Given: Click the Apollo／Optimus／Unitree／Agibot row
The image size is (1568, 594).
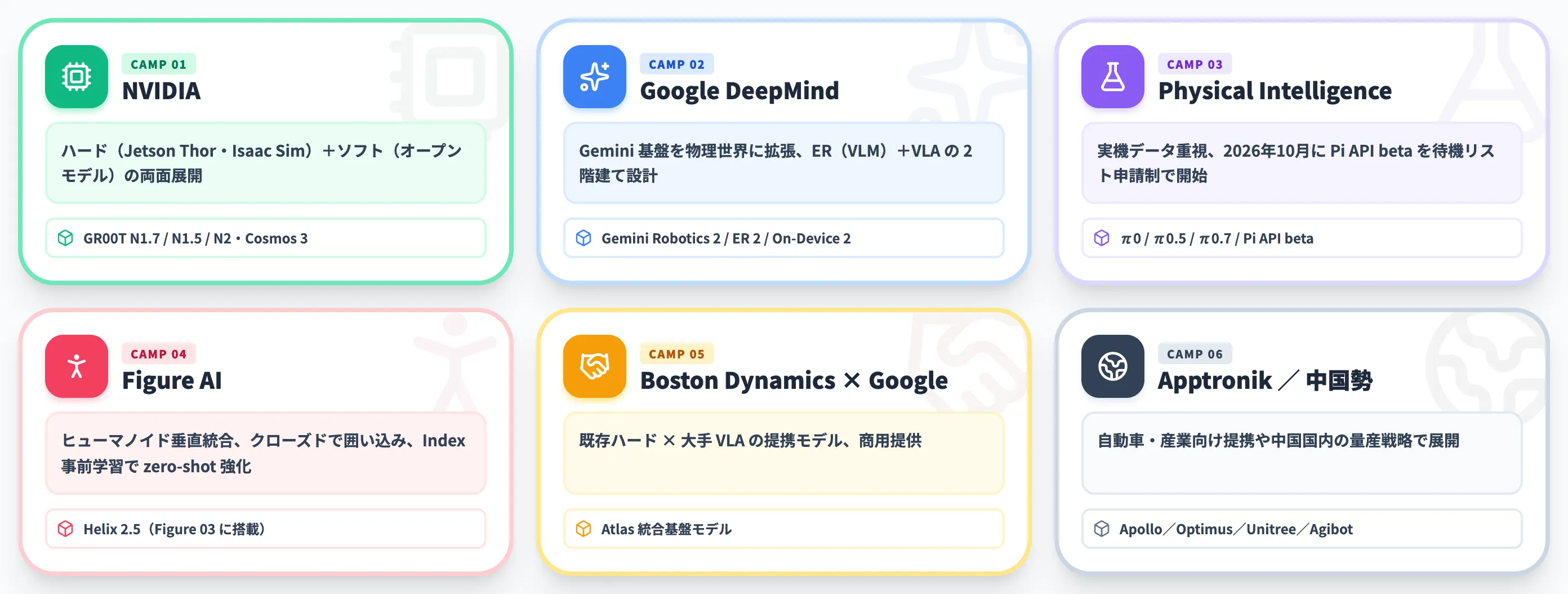Looking at the screenshot, I should point(1302,529).
